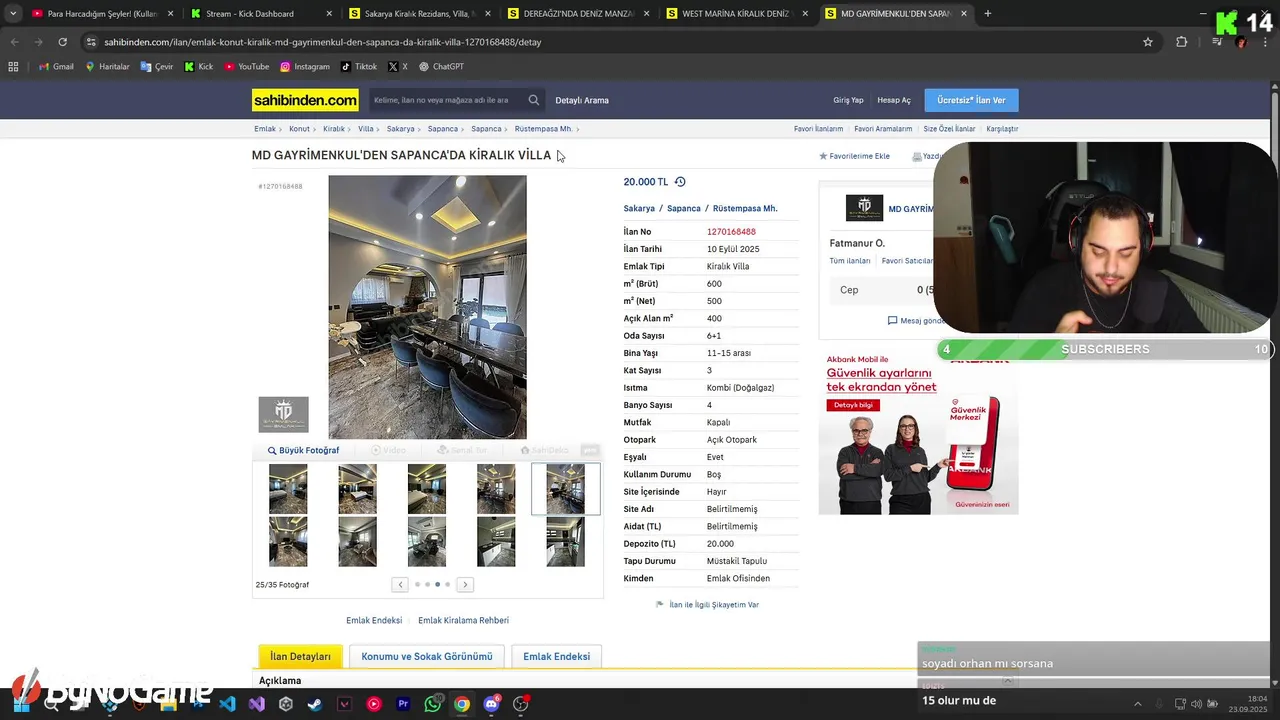Open Adobe Premiere Pro from the taskbar

coord(403,704)
